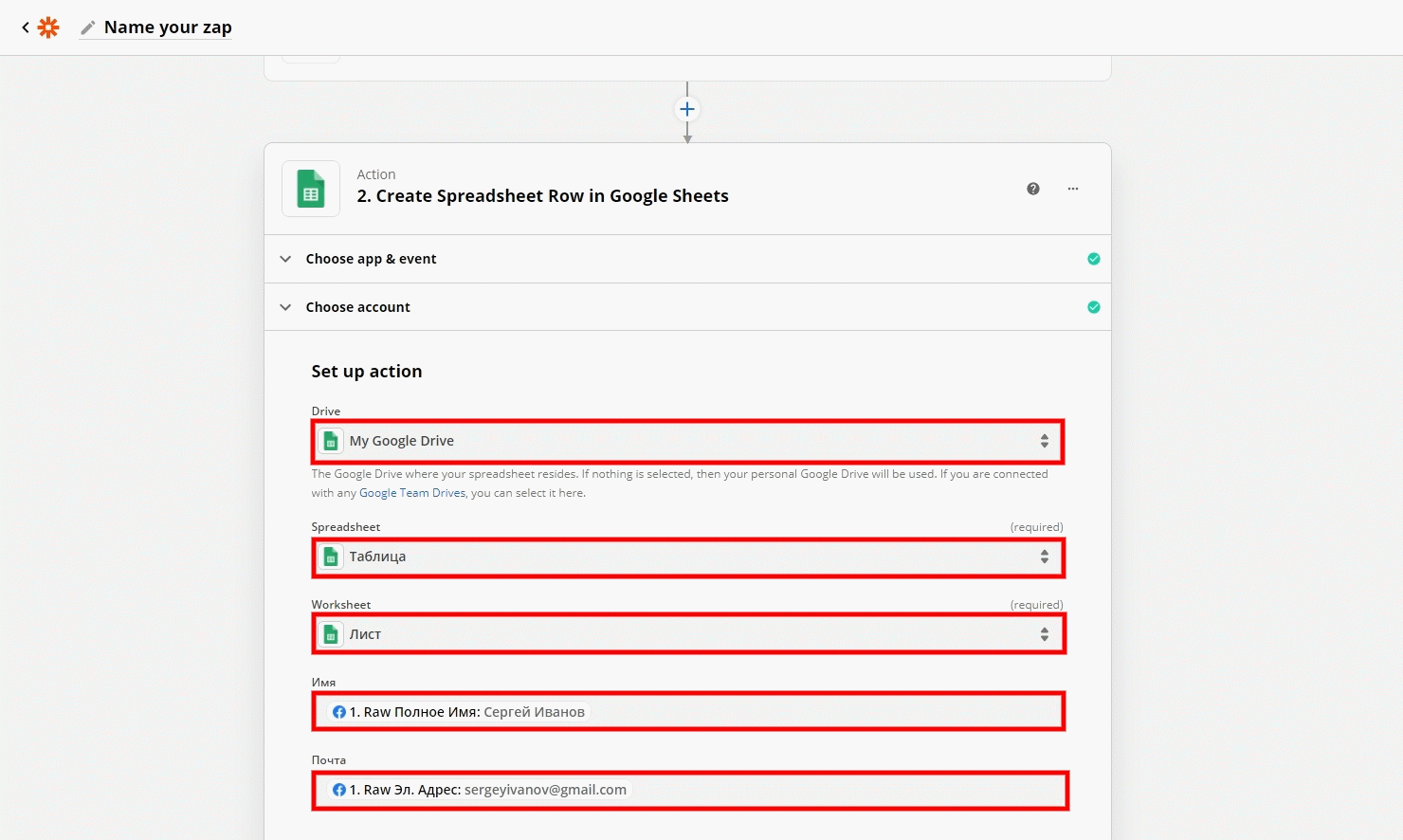1403x840 pixels.
Task: Click the step title Create Spreadsheet Row
Action: click(542, 196)
